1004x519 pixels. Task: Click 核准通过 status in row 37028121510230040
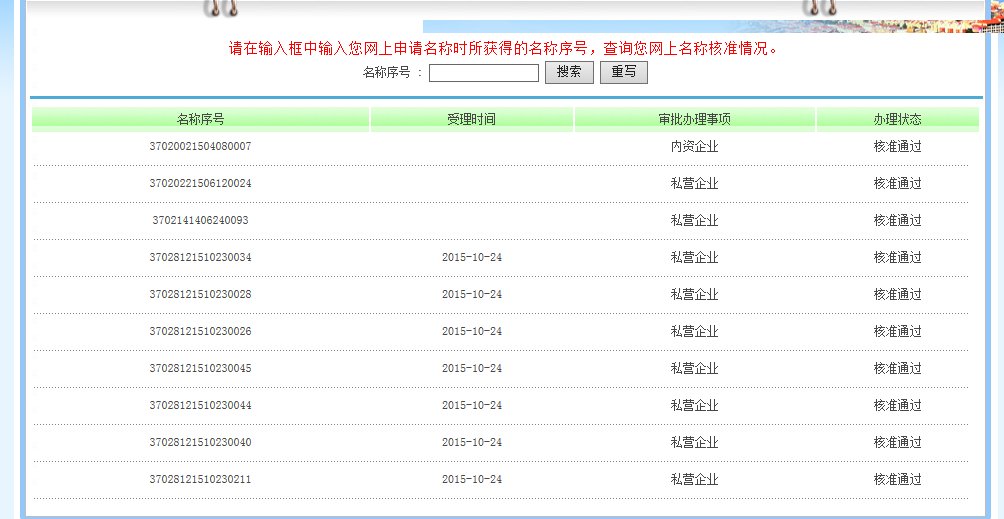(x=898, y=443)
